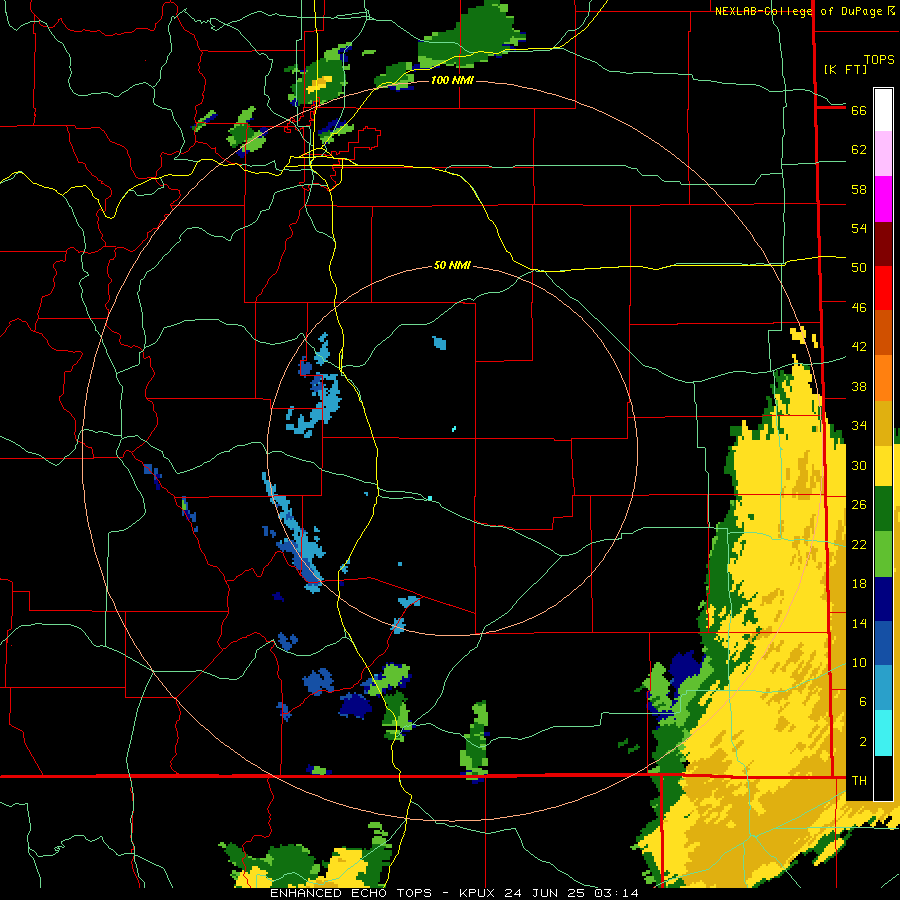Click the legend value 14
This screenshot has width=900, height=900.
point(859,623)
